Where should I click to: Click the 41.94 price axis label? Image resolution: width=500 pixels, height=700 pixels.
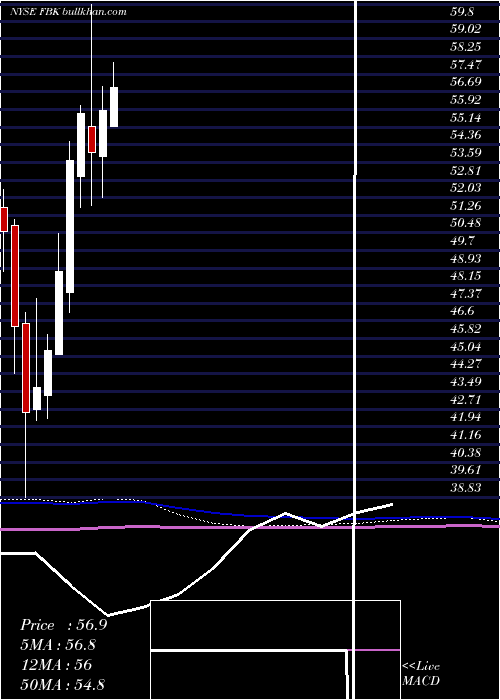[x=465, y=418]
